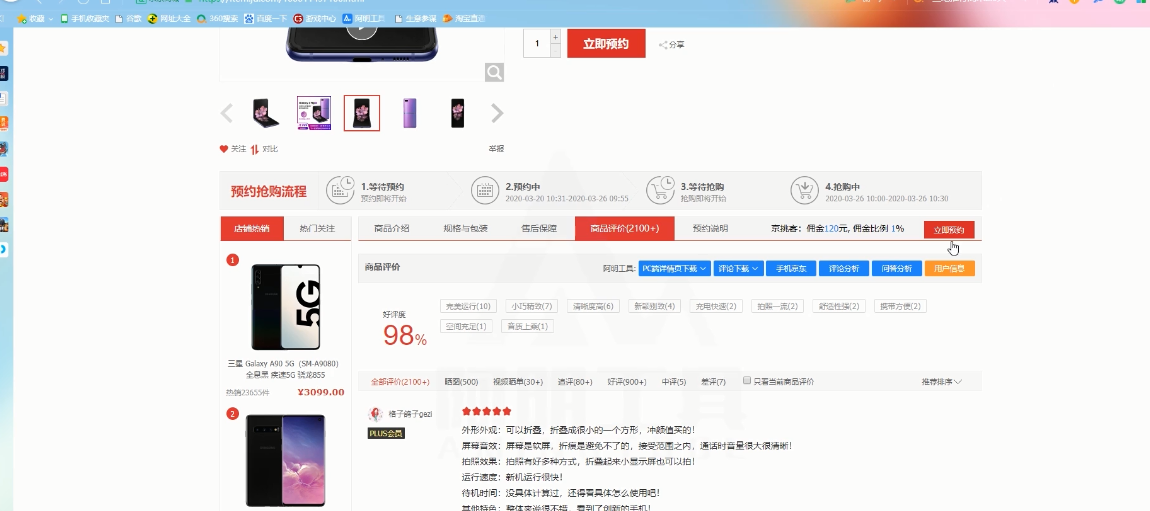Click the heart 关注 follow icon
The image size is (1150, 511).
pyautogui.click(x=224, y=149)
